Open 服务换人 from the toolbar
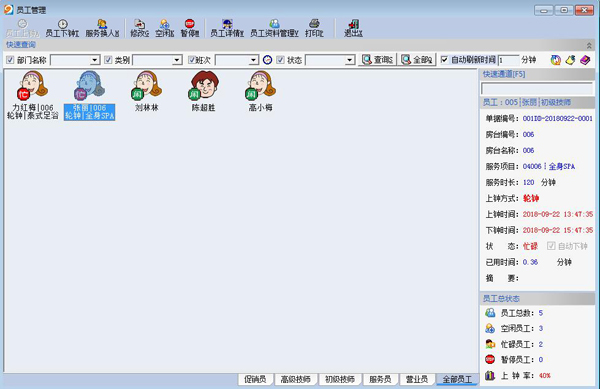The width and height of the screenshot is (600, 389). [102, 29]
